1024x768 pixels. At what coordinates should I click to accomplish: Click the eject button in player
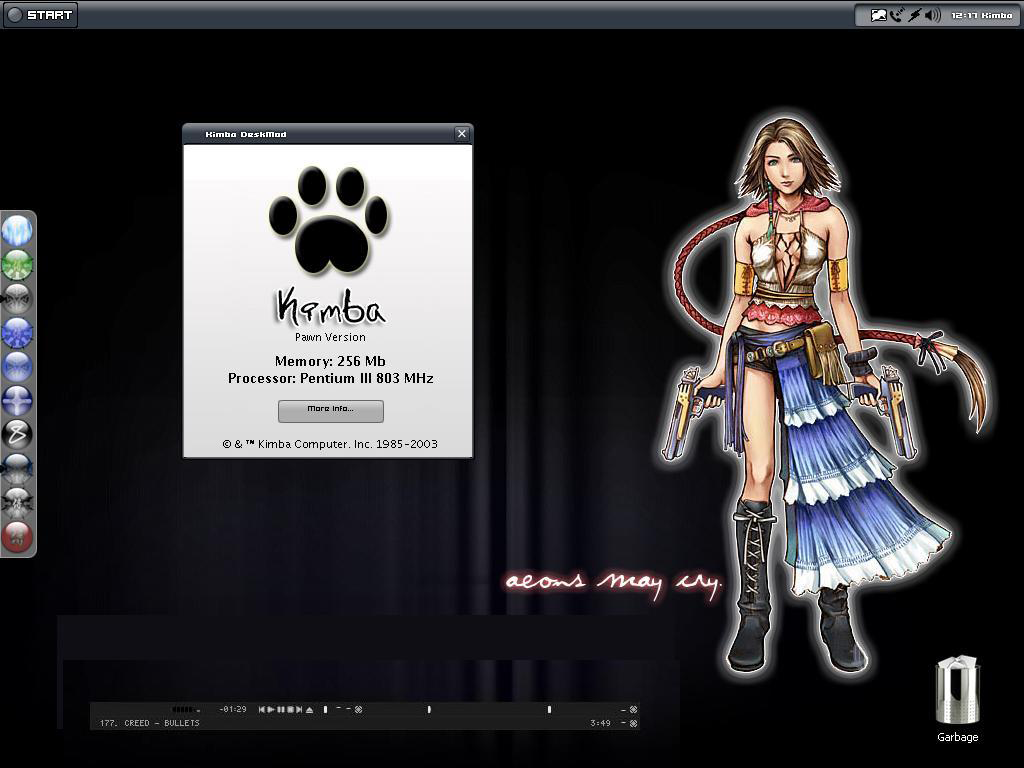(x=310, y=709)
